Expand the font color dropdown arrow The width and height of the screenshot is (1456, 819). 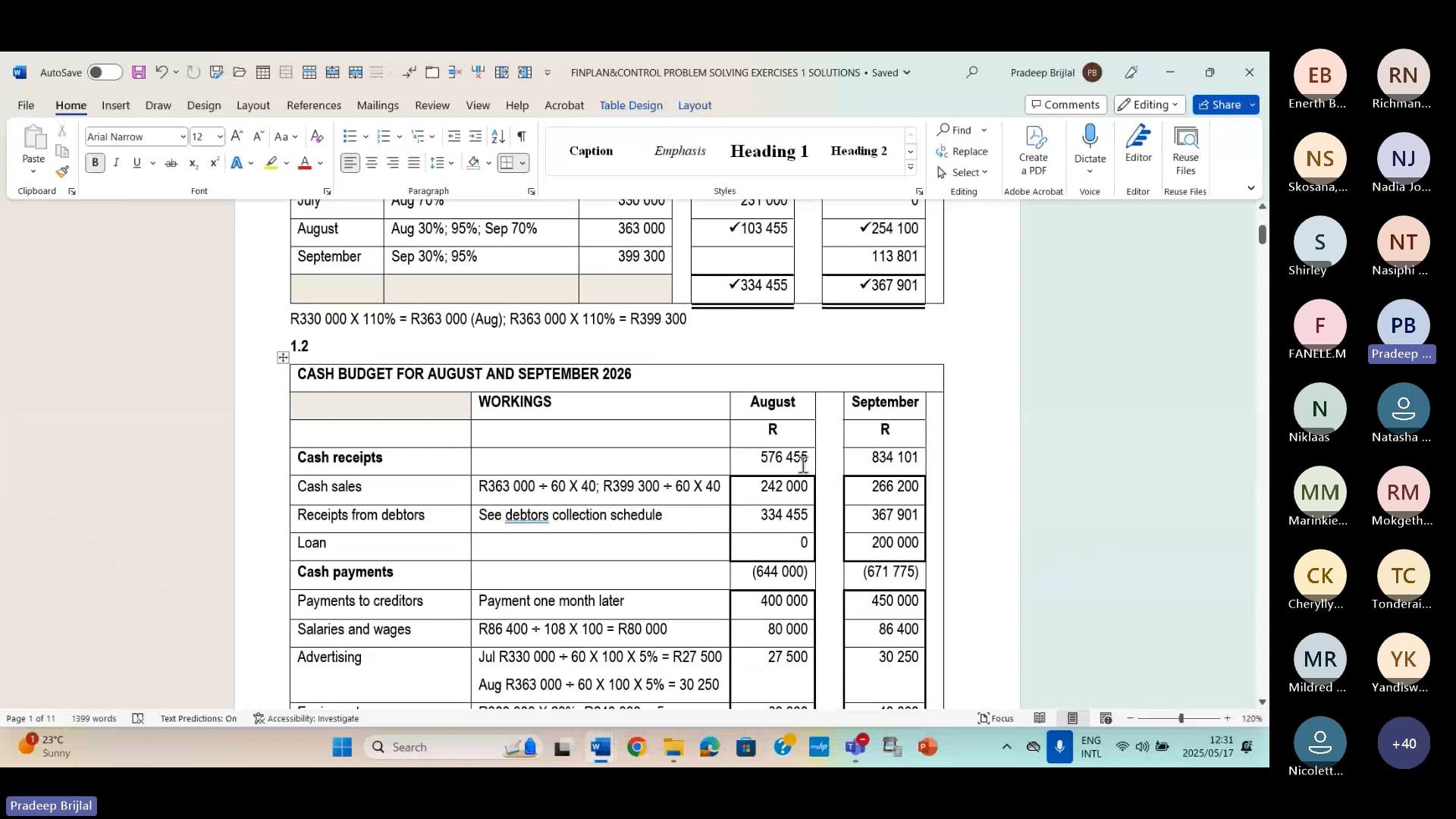pos(319,162)
